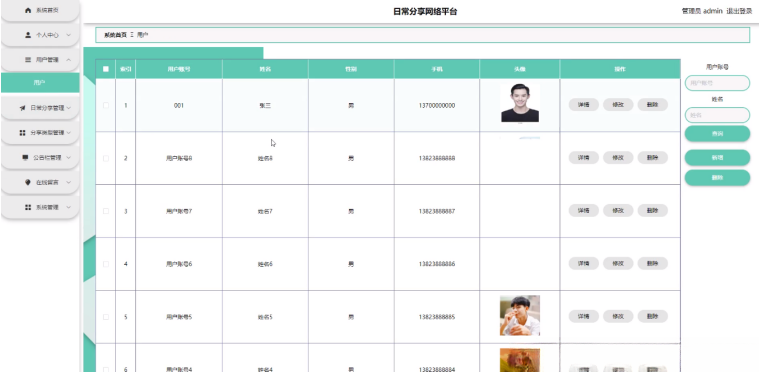Screen dimensions: 759x372
Task: Open the 公告栏管理 sidebar menu
Action: 40,158
